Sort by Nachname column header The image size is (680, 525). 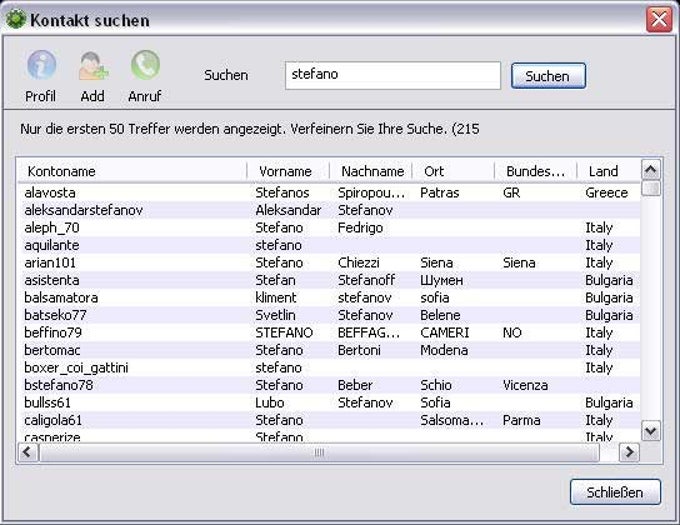point(371,171)
